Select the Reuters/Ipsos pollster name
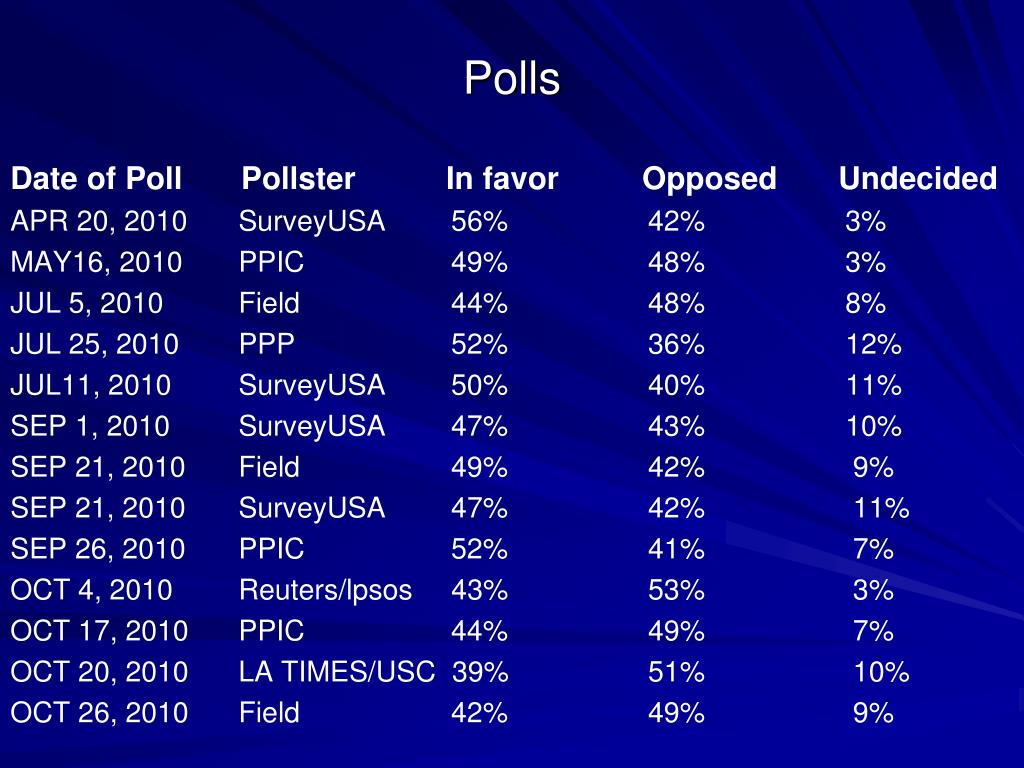 [325, 590]
